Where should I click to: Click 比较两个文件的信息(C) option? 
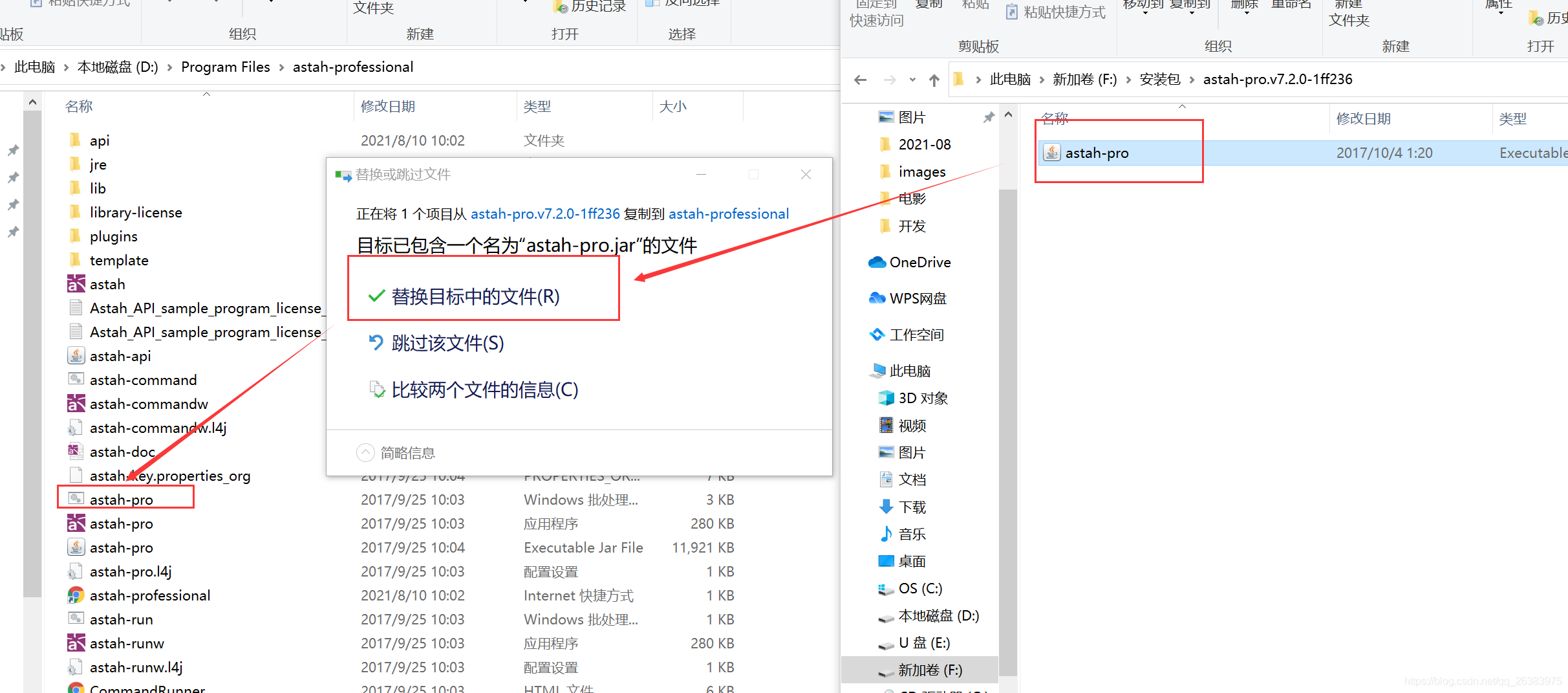click(485, 390)
